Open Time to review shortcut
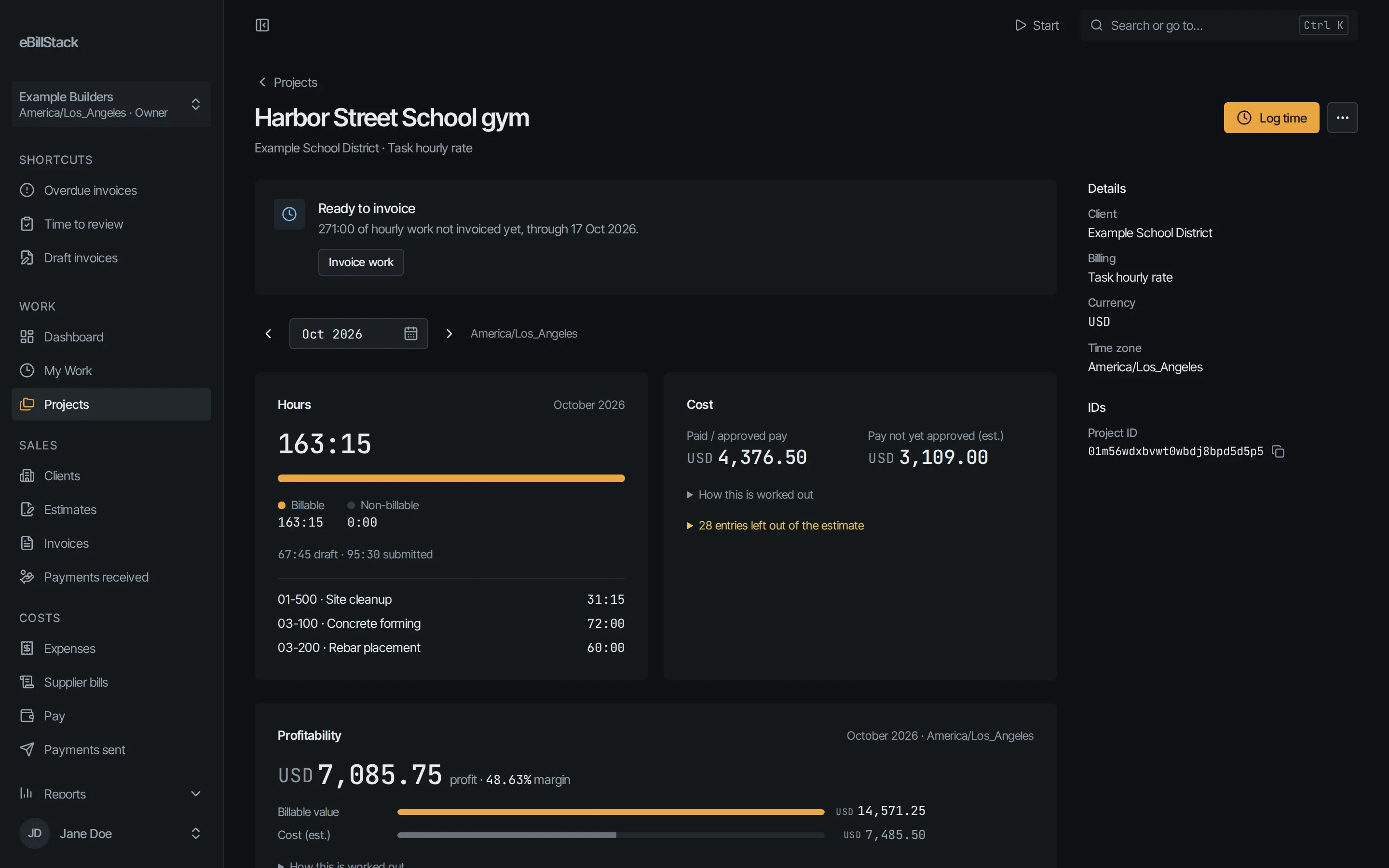 tap(111, 224)
